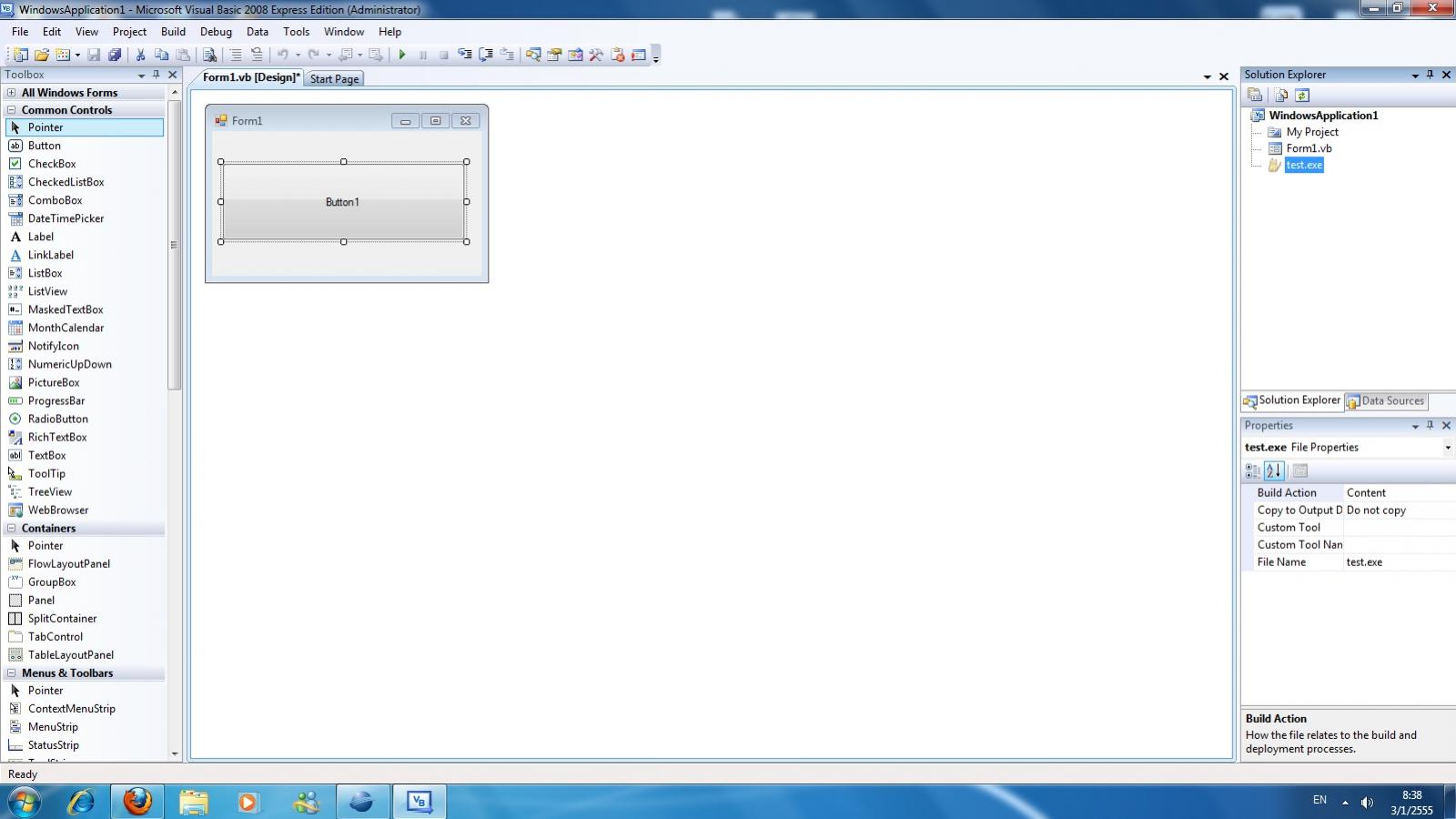Click the Step Into debug icon

pyautogui.click(x=465, y=55)
